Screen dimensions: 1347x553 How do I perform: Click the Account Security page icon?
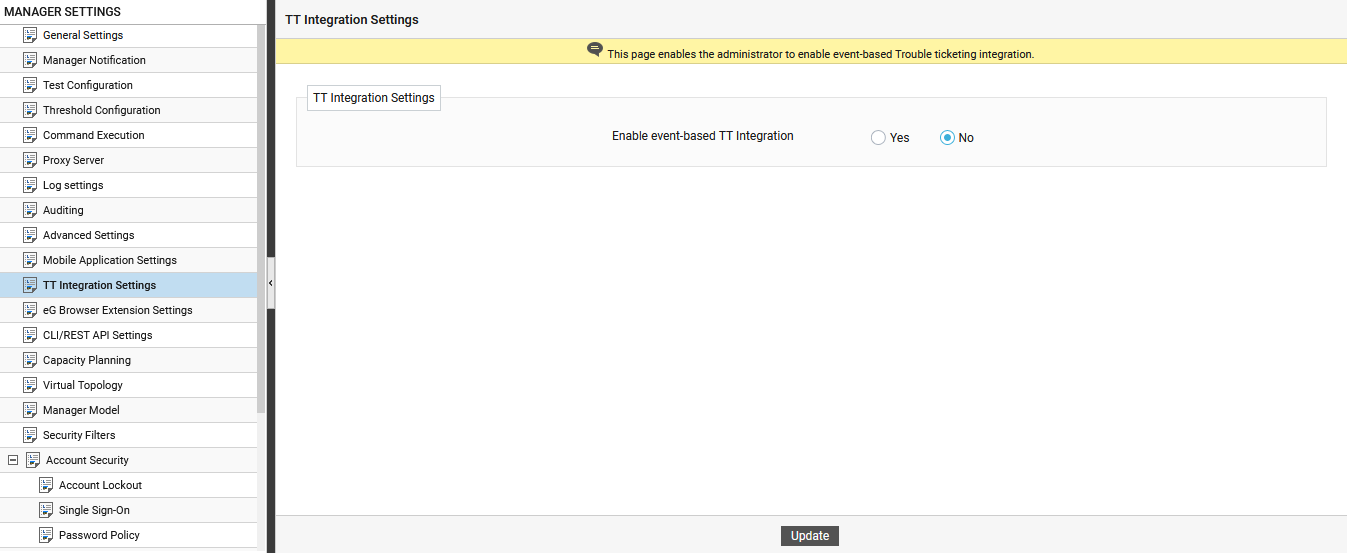click(x=33, y=460)
